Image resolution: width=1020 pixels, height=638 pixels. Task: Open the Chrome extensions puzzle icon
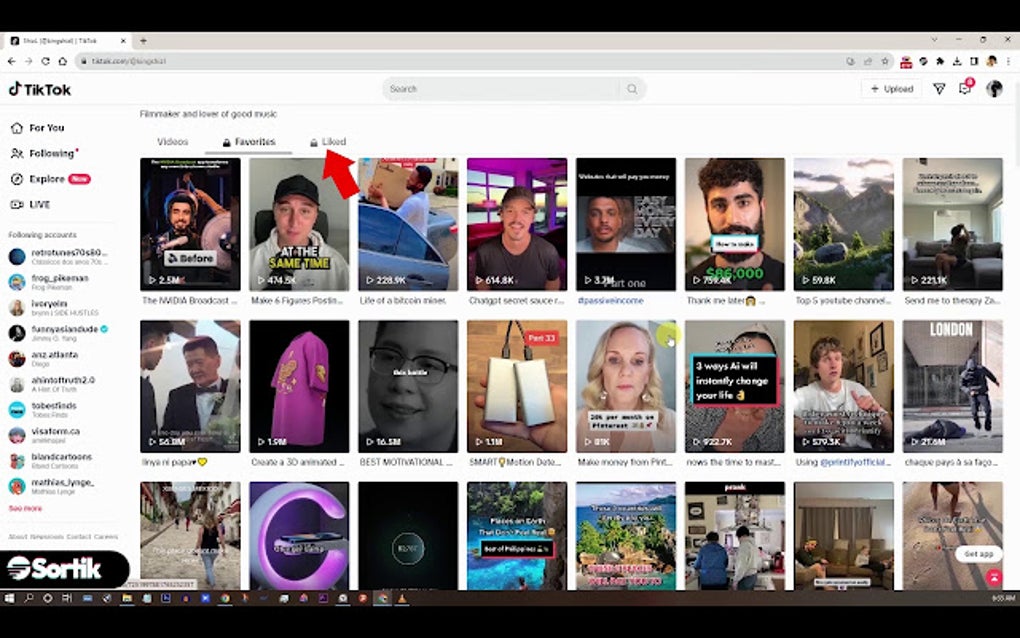coord(940,61)
